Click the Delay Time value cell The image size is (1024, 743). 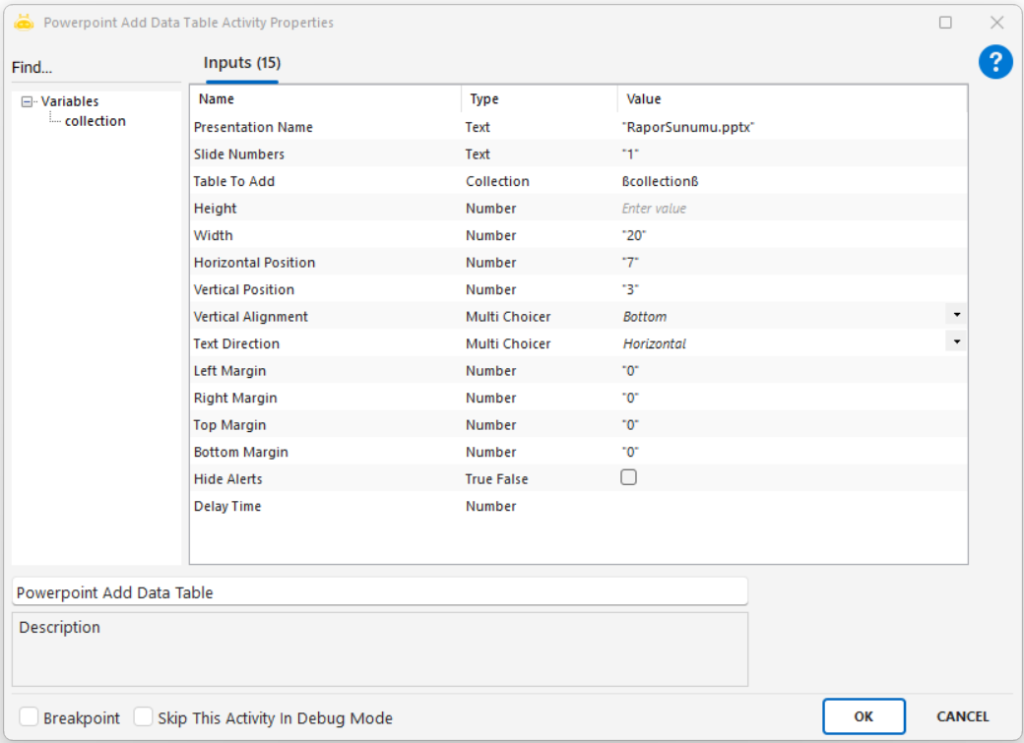[780, 506]
